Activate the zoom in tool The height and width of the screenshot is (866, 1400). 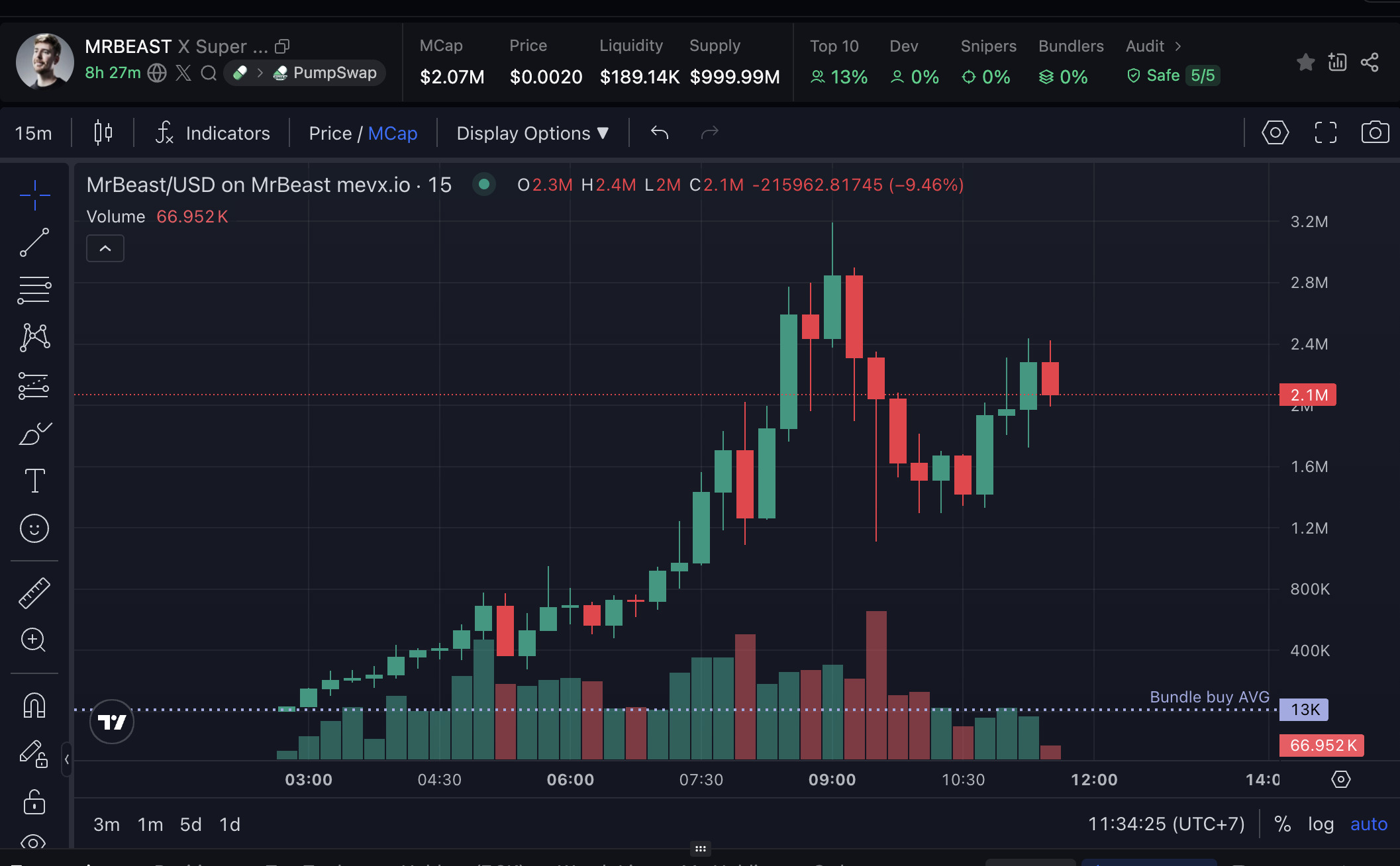pos(34,640)
